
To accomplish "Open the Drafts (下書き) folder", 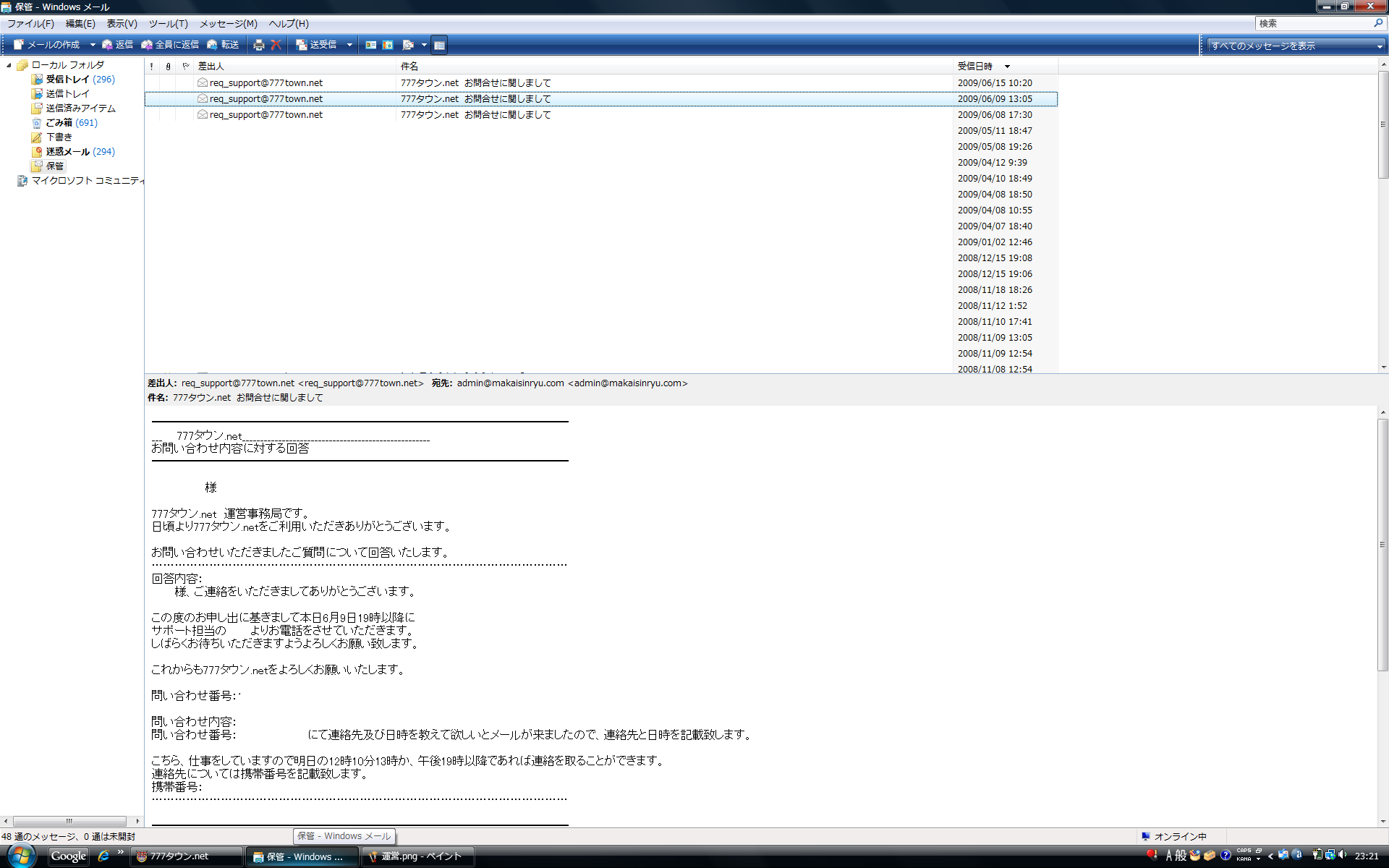I will [52, 137].
